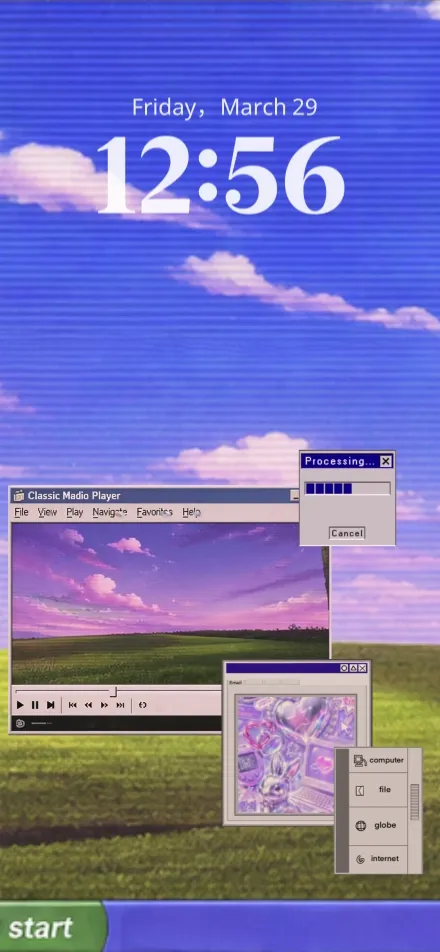The image size is (440, 952).
Task: Select the globe item in list
Action: [x=377, y=826]
